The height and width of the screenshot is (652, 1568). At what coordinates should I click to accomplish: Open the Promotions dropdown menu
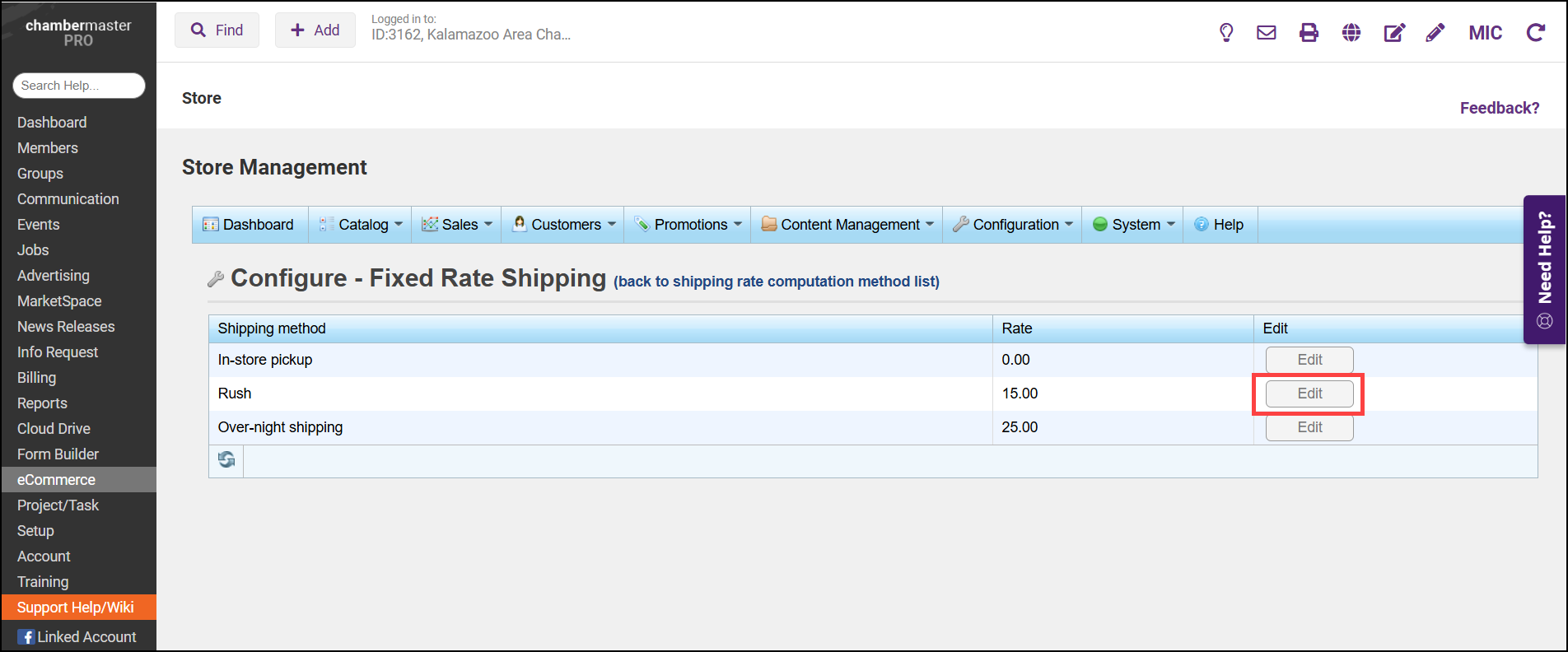click(x=688, y=225)
